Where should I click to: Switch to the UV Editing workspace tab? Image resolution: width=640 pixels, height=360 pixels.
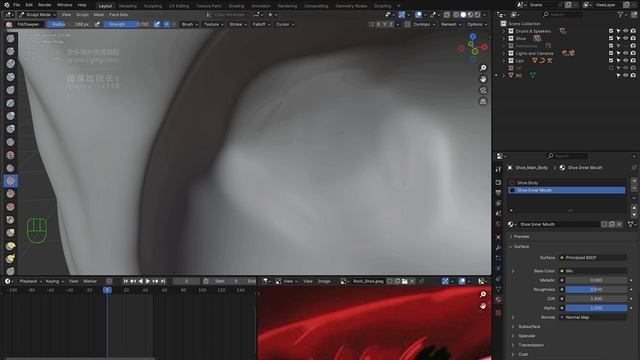tap(179, 6)
